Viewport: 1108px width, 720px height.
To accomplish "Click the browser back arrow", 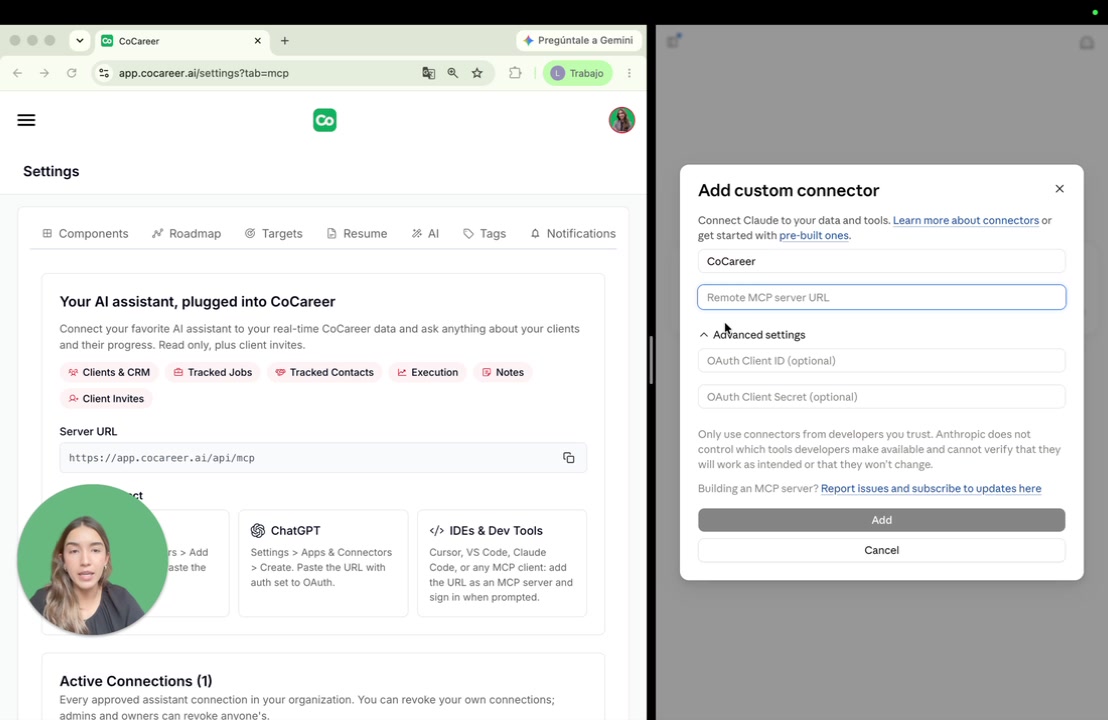I will click(18, 73).
